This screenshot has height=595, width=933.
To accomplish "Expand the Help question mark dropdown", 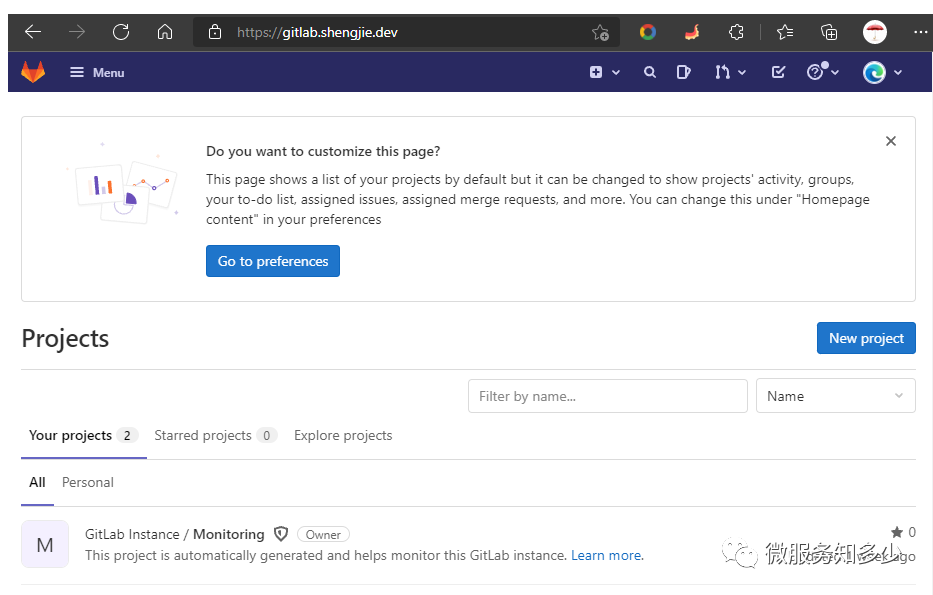I will click(x=823, y=72).
